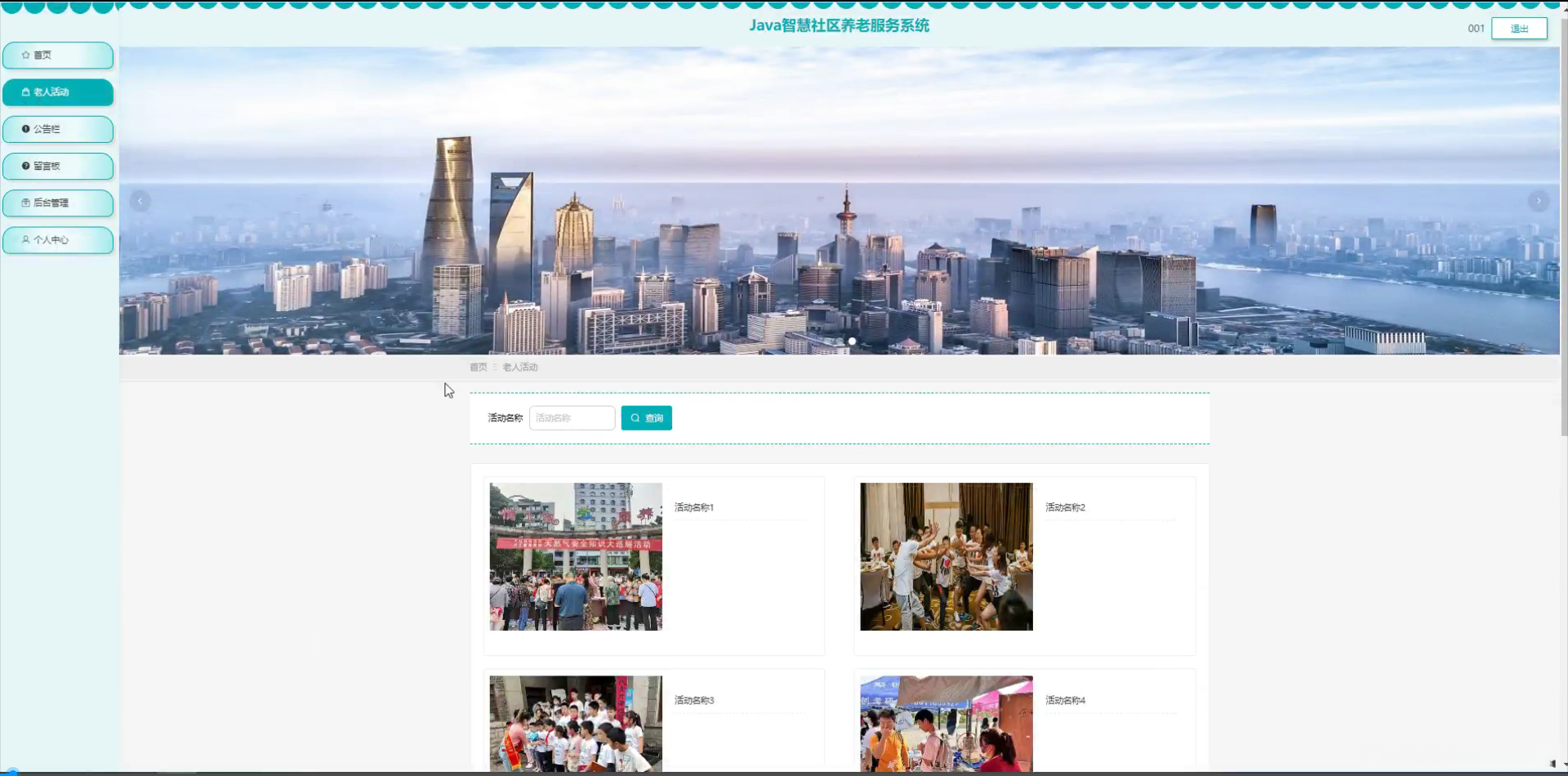Select the 活动名称3 card title
This screenshot has height=776, width=1568.
(x=694, y=700)
